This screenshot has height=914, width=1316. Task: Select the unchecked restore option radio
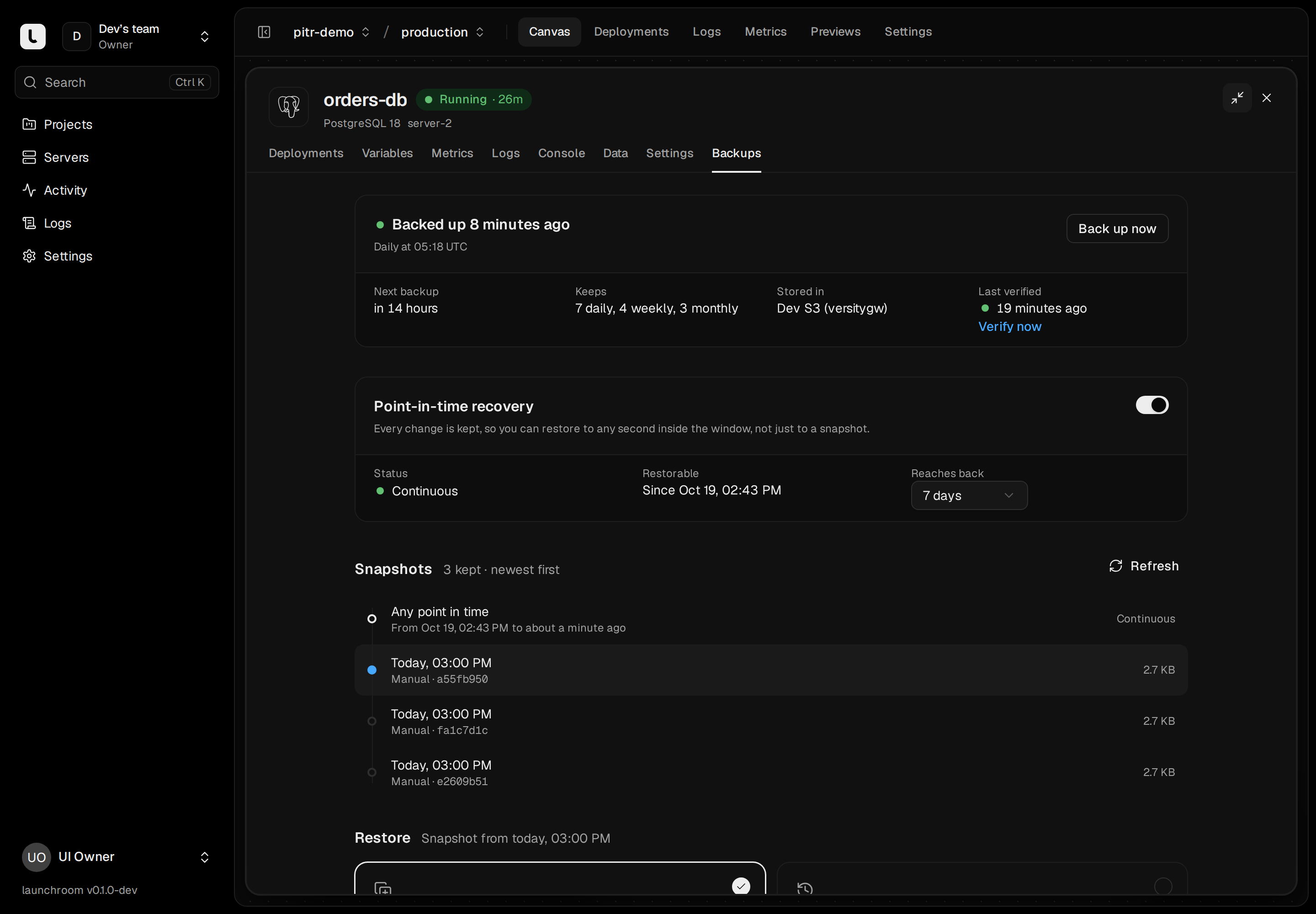pos(1162,886)
